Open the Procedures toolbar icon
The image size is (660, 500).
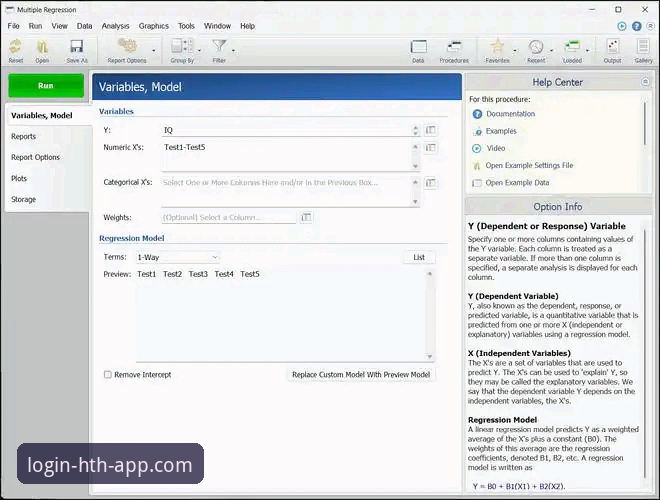[454, 47]
